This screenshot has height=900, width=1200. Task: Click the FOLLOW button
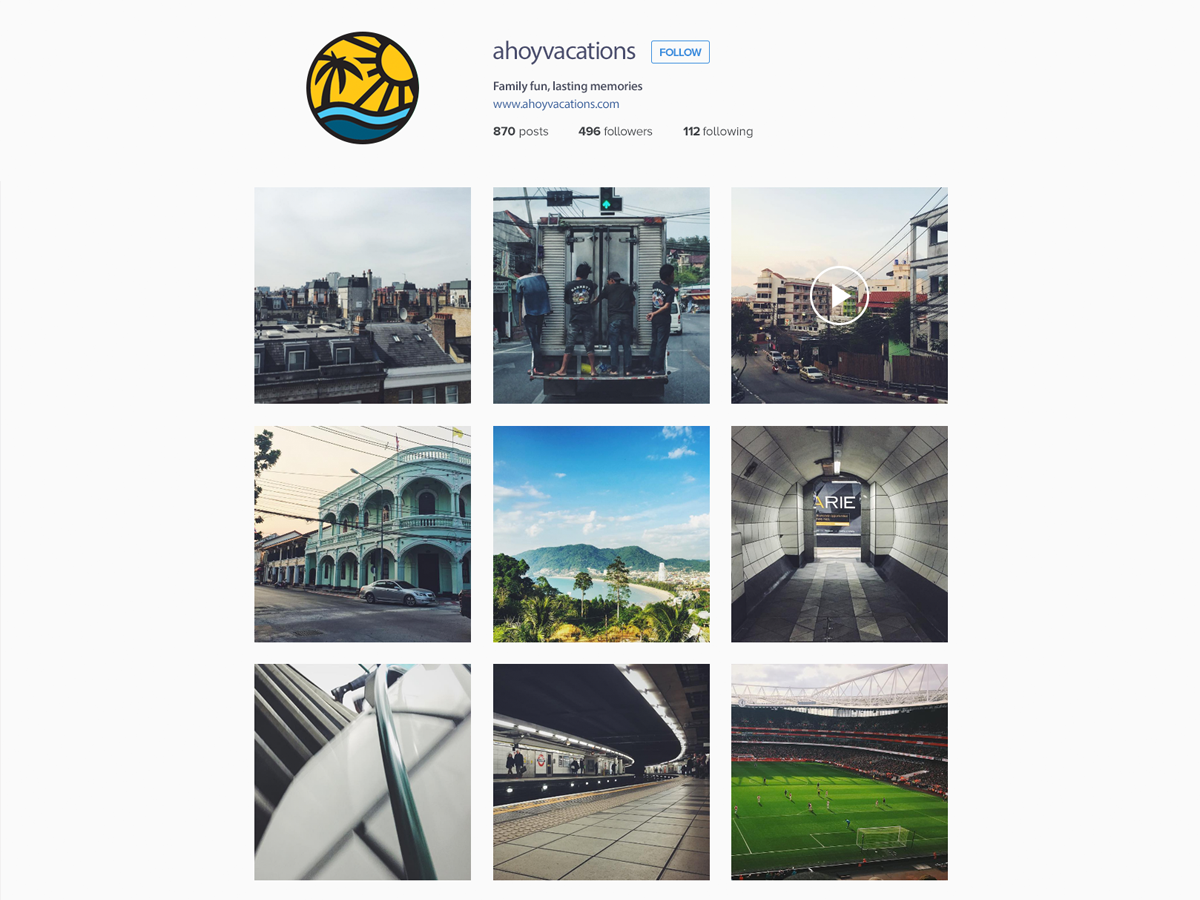(680, 52)
